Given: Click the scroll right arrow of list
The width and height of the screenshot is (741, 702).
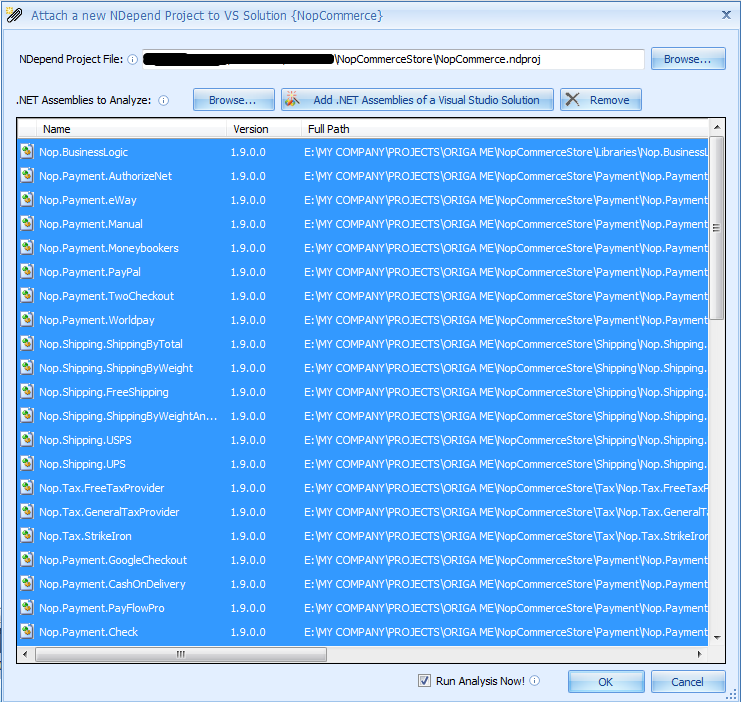Looking at the screenshot, I should click(699, 654).
